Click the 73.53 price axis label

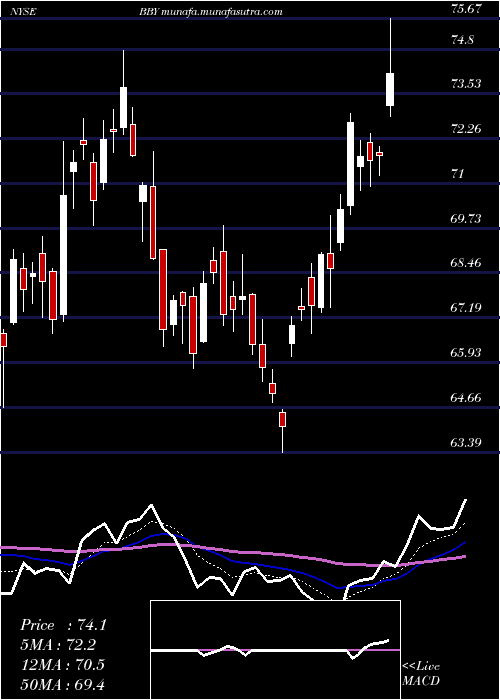click(467, 83)
